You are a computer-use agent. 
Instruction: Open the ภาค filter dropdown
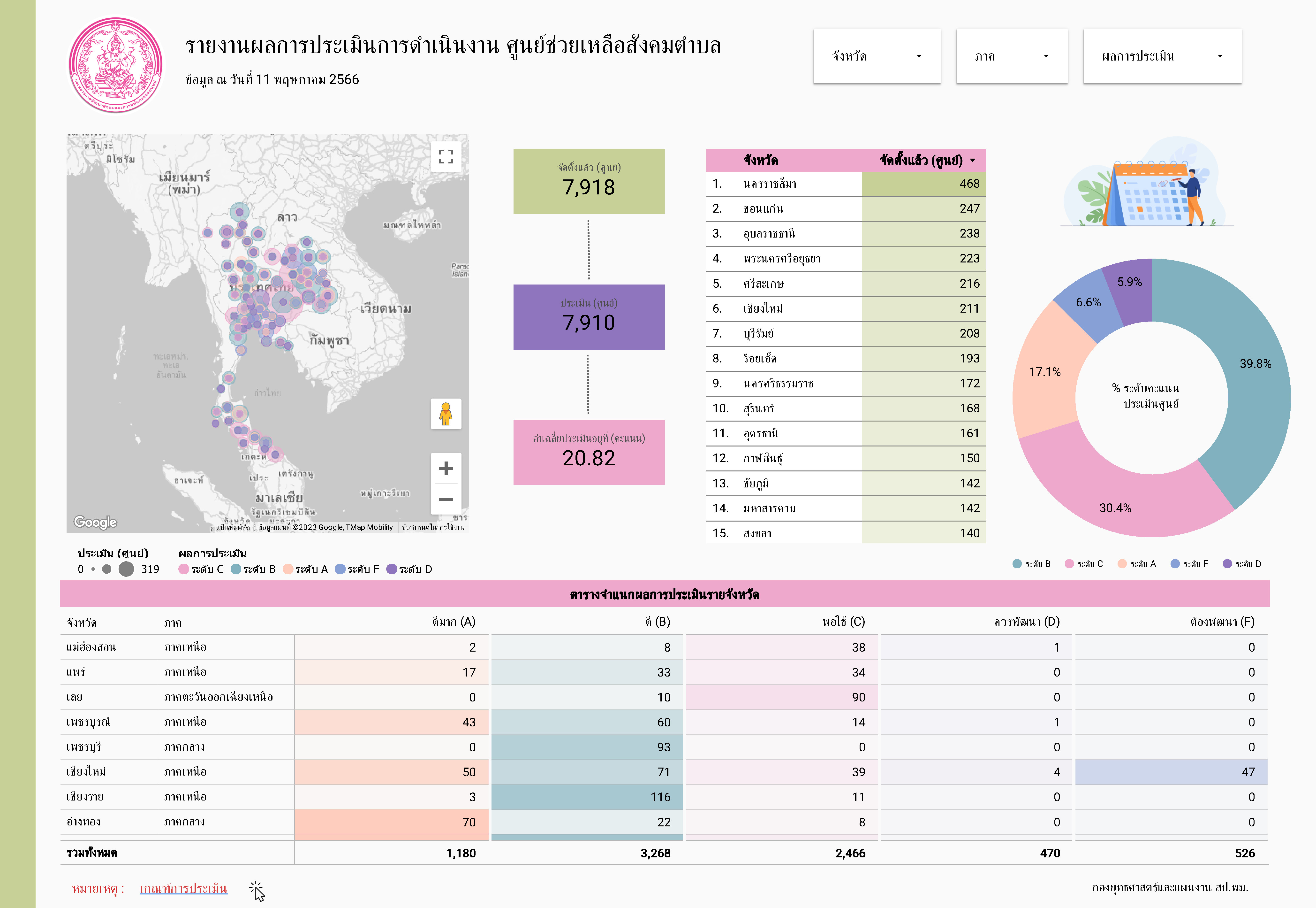1011,56
